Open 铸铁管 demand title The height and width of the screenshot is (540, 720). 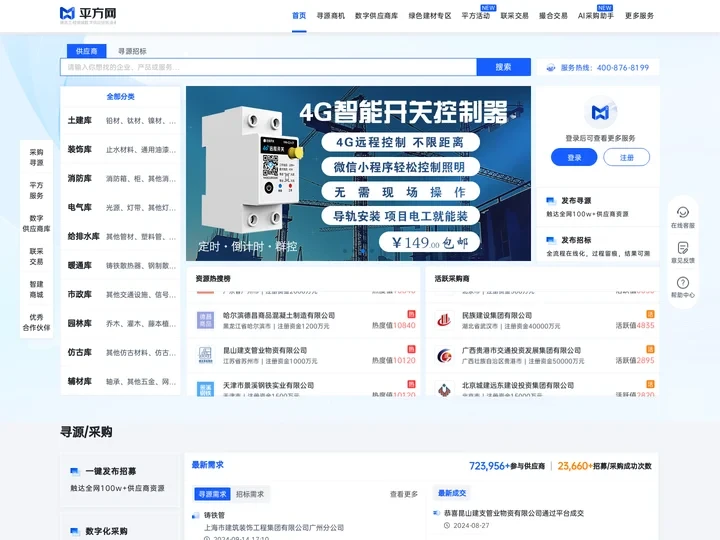point(214,516)
